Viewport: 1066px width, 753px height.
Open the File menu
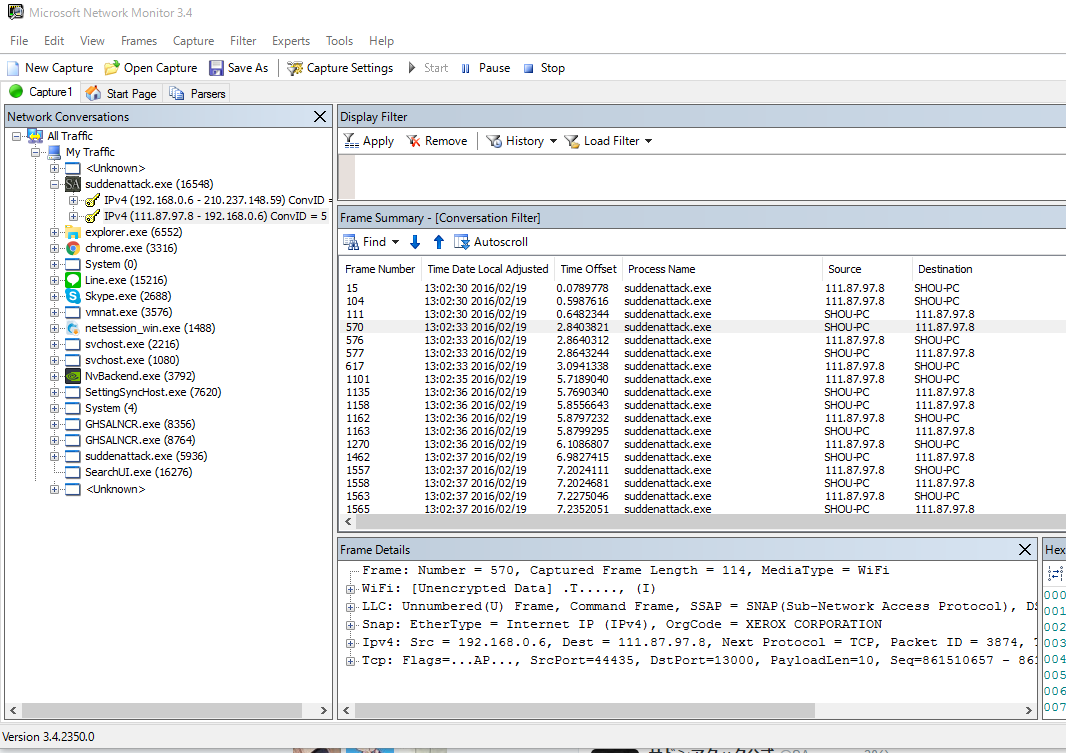[x=19, y=41]
